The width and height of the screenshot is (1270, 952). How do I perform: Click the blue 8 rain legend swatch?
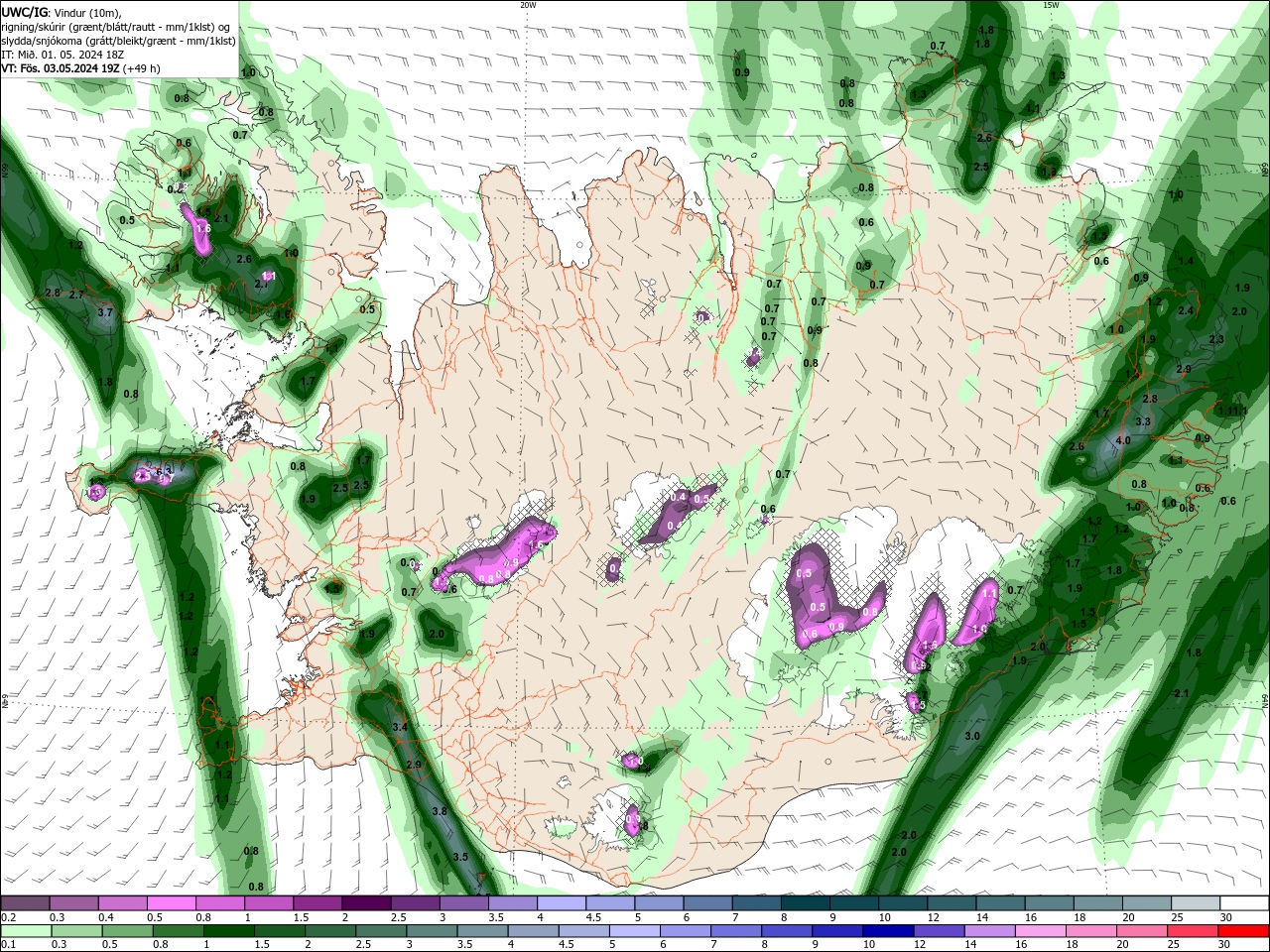[x=787, y=931]
